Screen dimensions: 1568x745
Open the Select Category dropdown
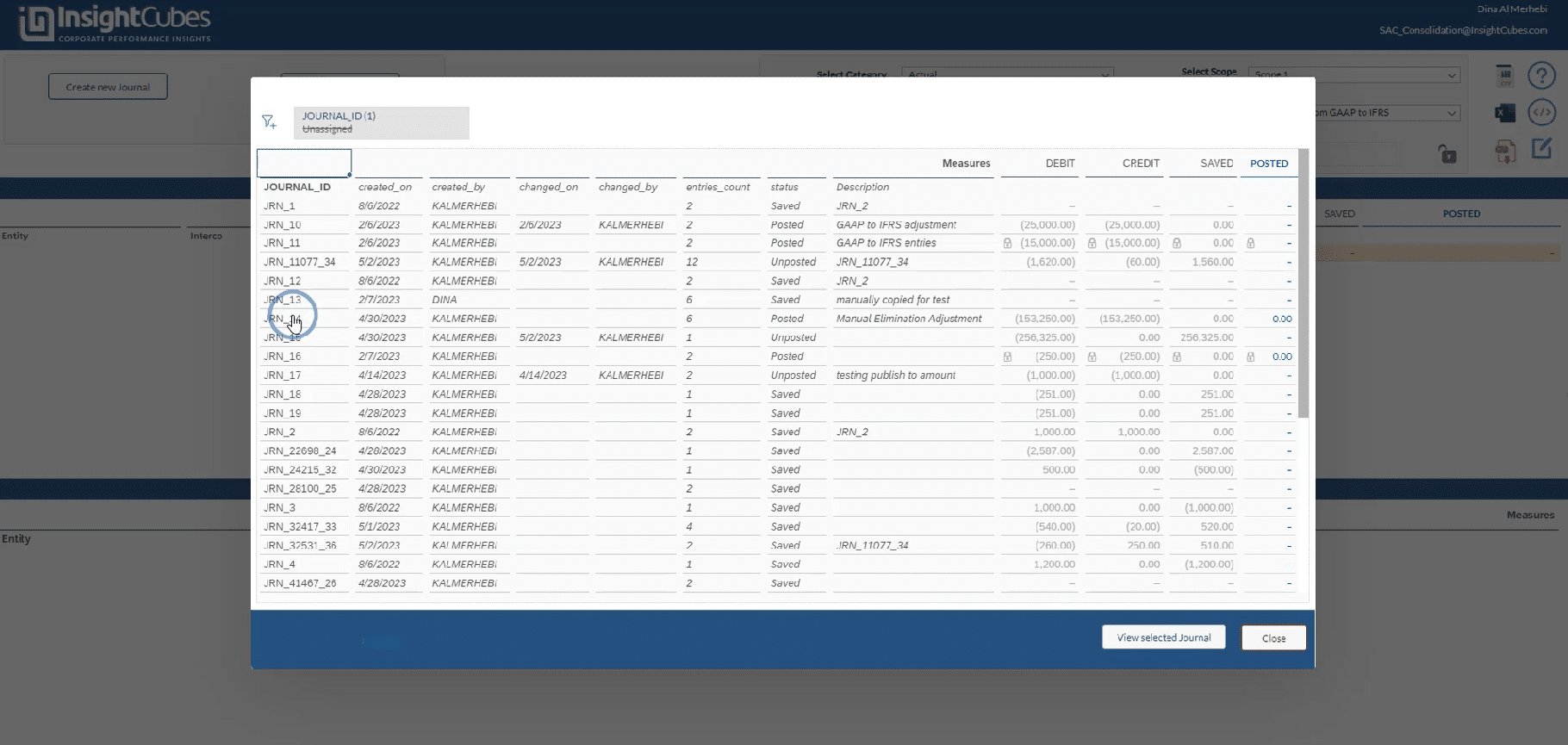(x=1007, y=75)
